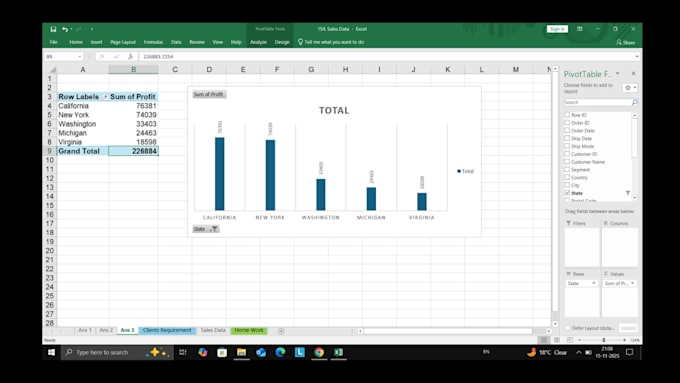This screenshot has height=383, width=680.
Task: Toggle Defer Layout Update checkbox
Action: pos(567,328)
